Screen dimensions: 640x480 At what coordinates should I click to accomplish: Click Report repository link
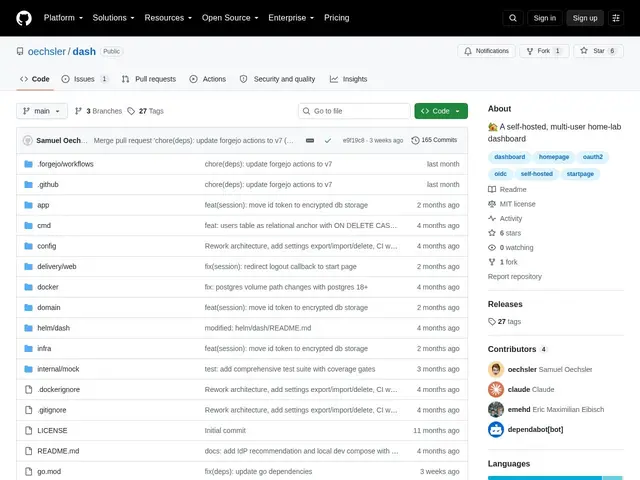pyautogui.click(x=515, y=277)
